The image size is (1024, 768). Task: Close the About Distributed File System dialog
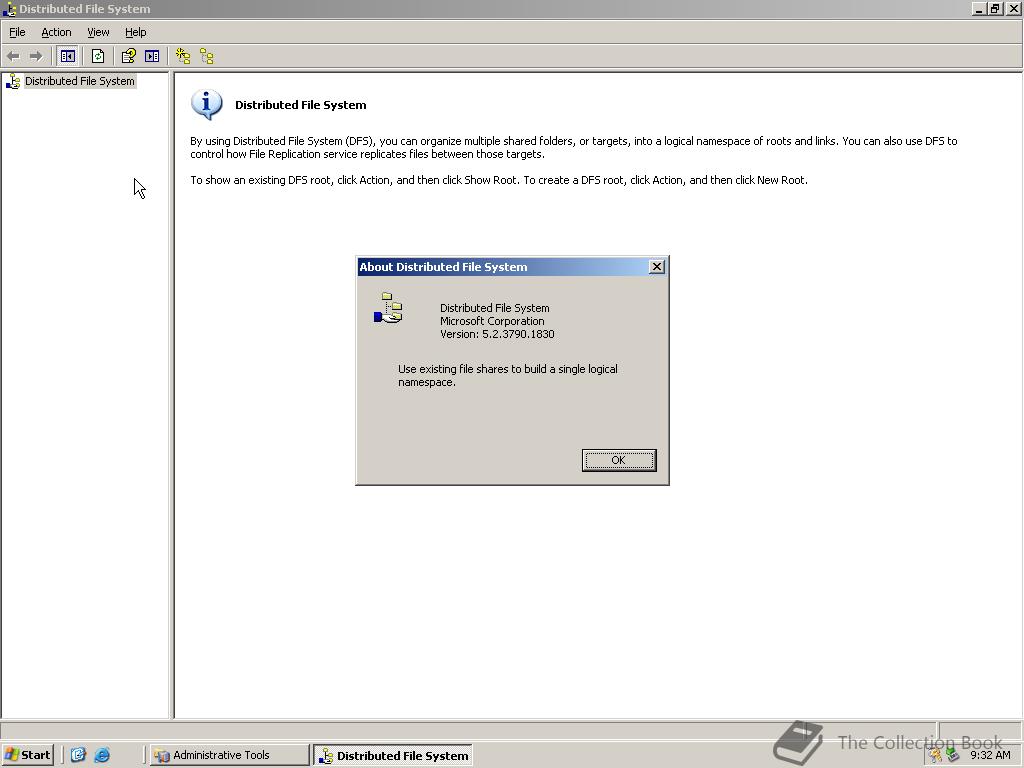pos(656,266)
